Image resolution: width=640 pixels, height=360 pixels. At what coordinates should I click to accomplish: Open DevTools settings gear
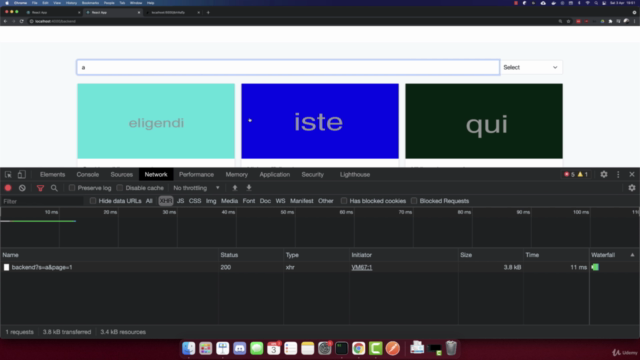pos(604,174)
